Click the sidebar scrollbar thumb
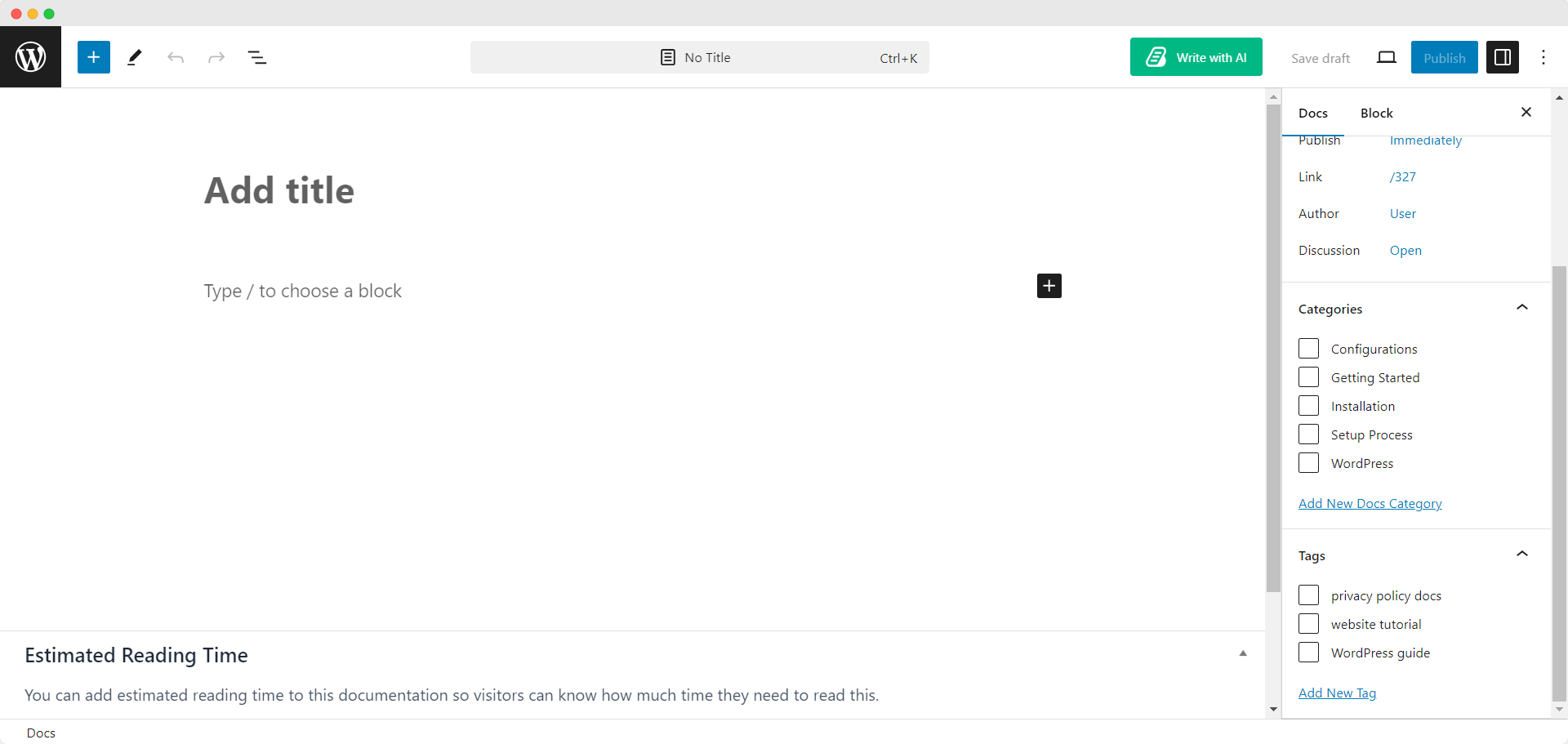The height and width of the screenshot is (744, 1568). click(1559, 483)
